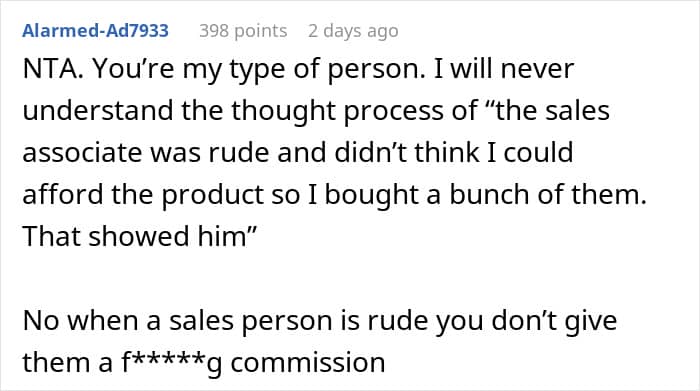Click the words I will never

[504, 69]
